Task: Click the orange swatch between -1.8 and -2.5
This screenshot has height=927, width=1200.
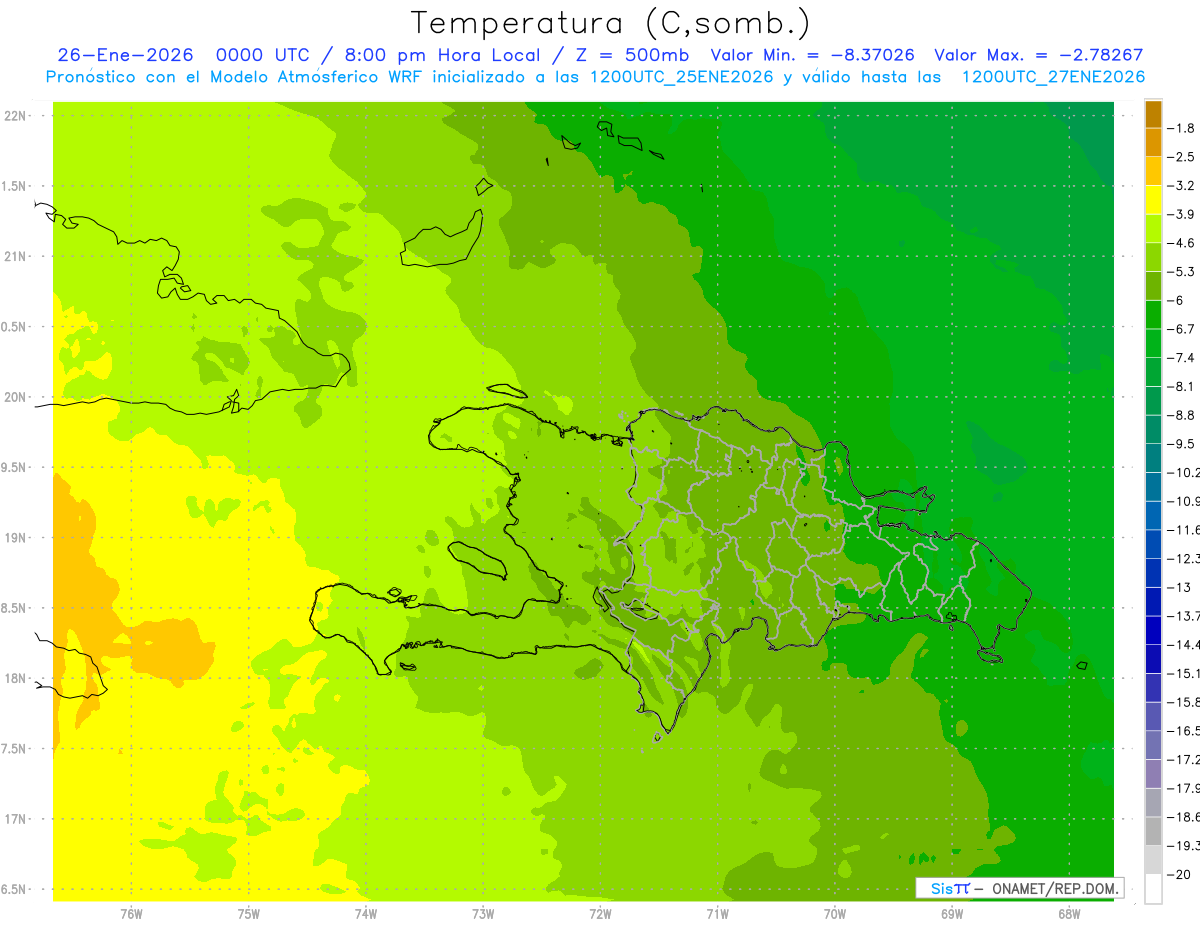Action: [1153, 142]
